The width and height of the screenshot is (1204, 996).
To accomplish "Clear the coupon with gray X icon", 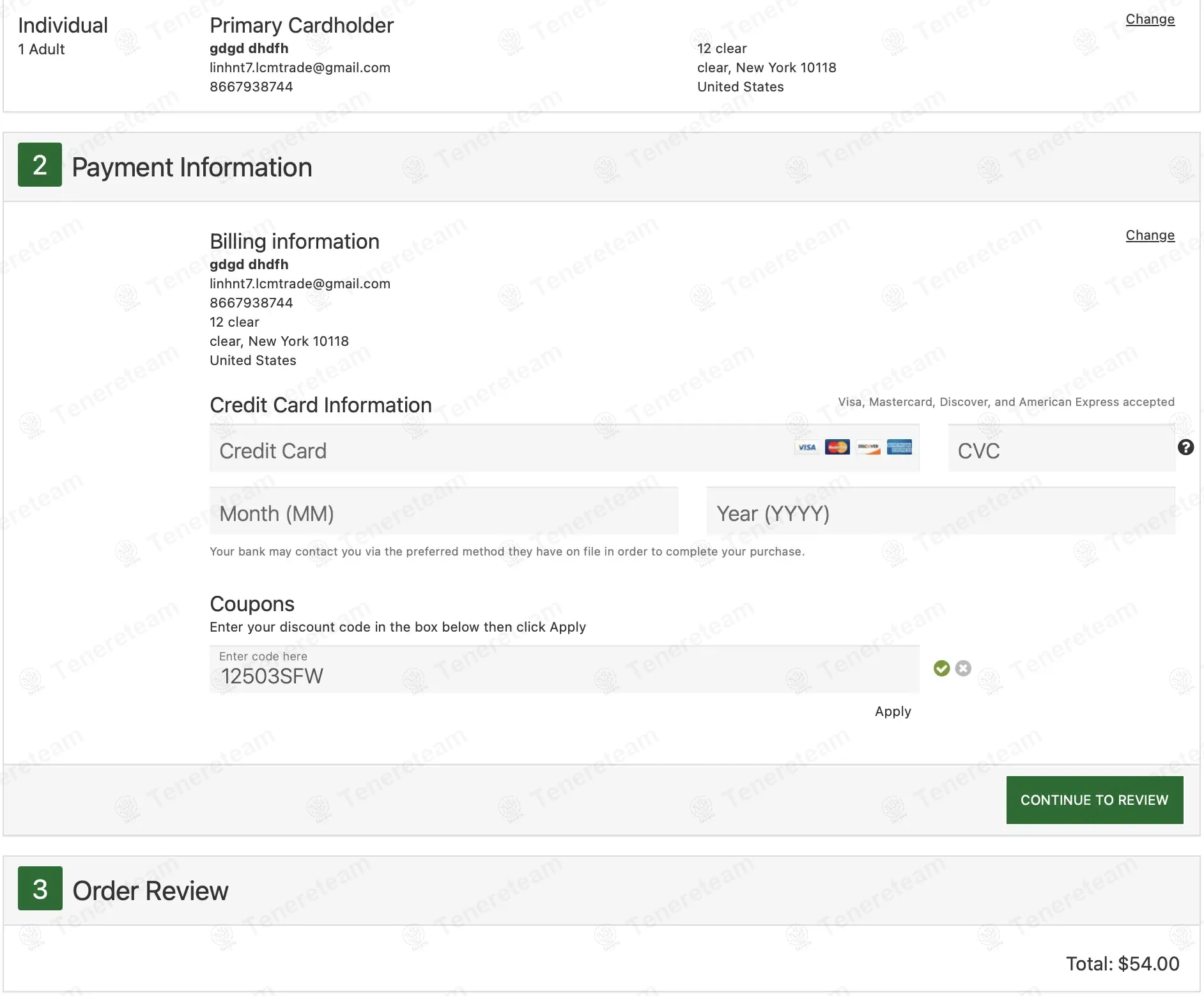I will click(x=963, y=669).
